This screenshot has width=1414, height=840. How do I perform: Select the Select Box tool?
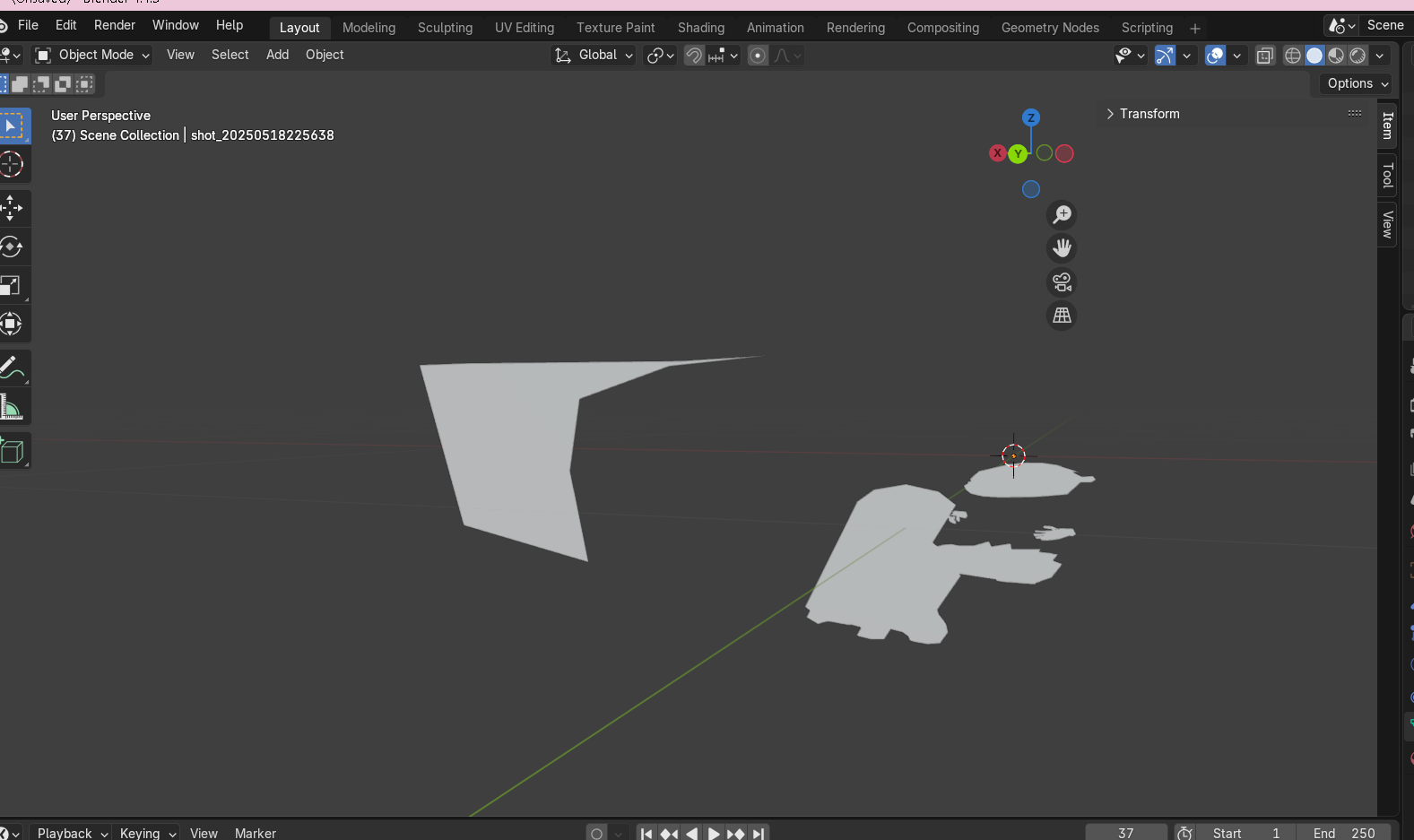click(13, 126)
